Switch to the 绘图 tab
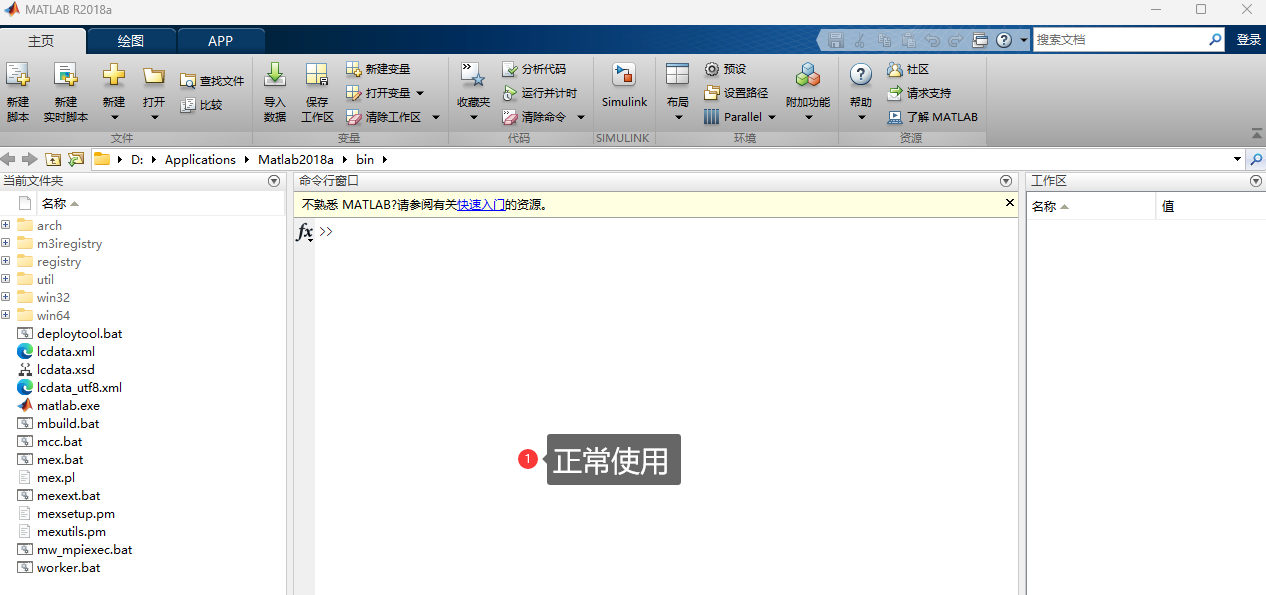 [x=131, y=41]
